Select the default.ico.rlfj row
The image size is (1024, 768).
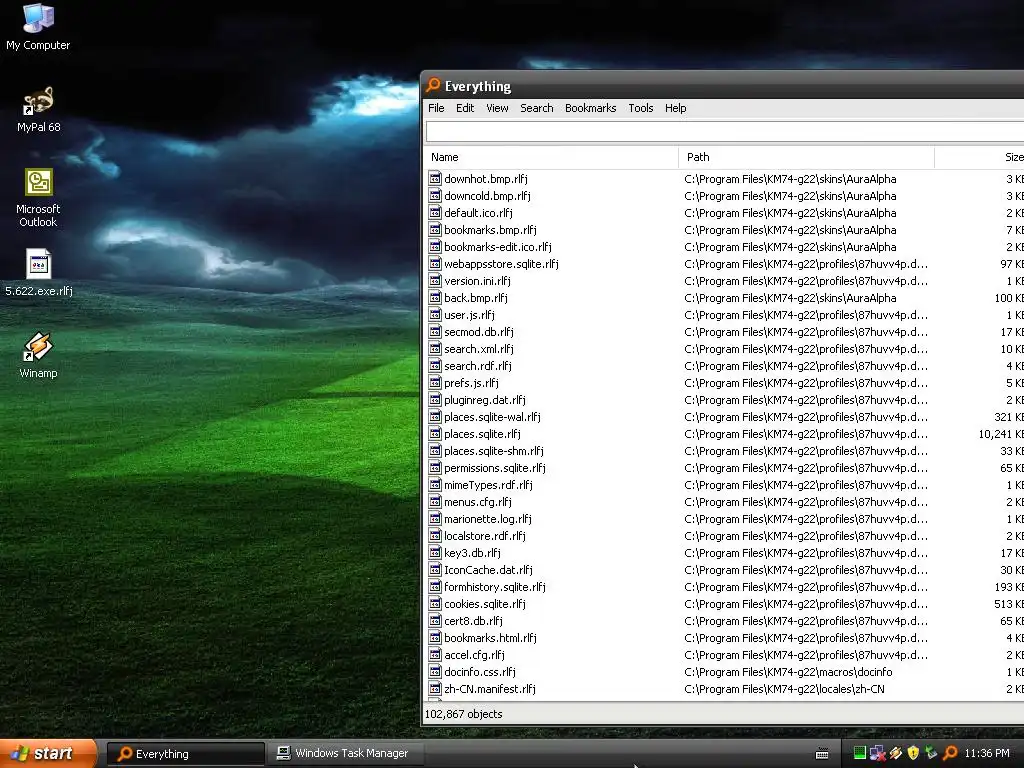725,212
